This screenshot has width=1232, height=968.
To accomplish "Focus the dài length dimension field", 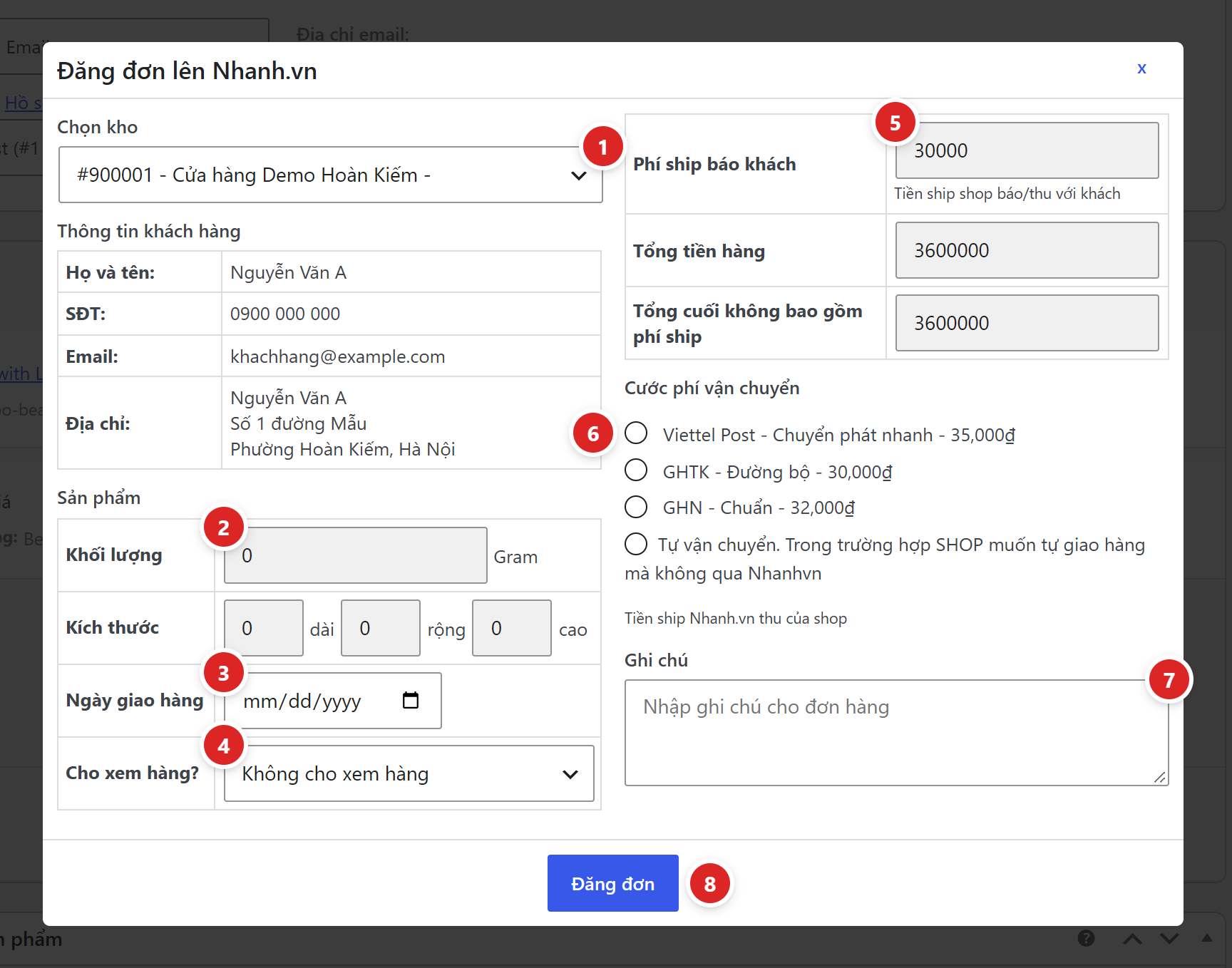I will tap(264, 628).
